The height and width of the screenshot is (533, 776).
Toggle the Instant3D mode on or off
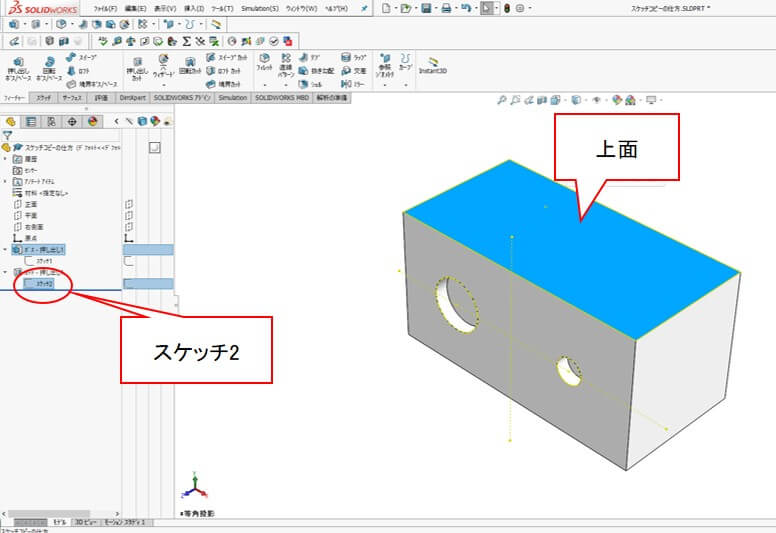[x=433, y=63]
